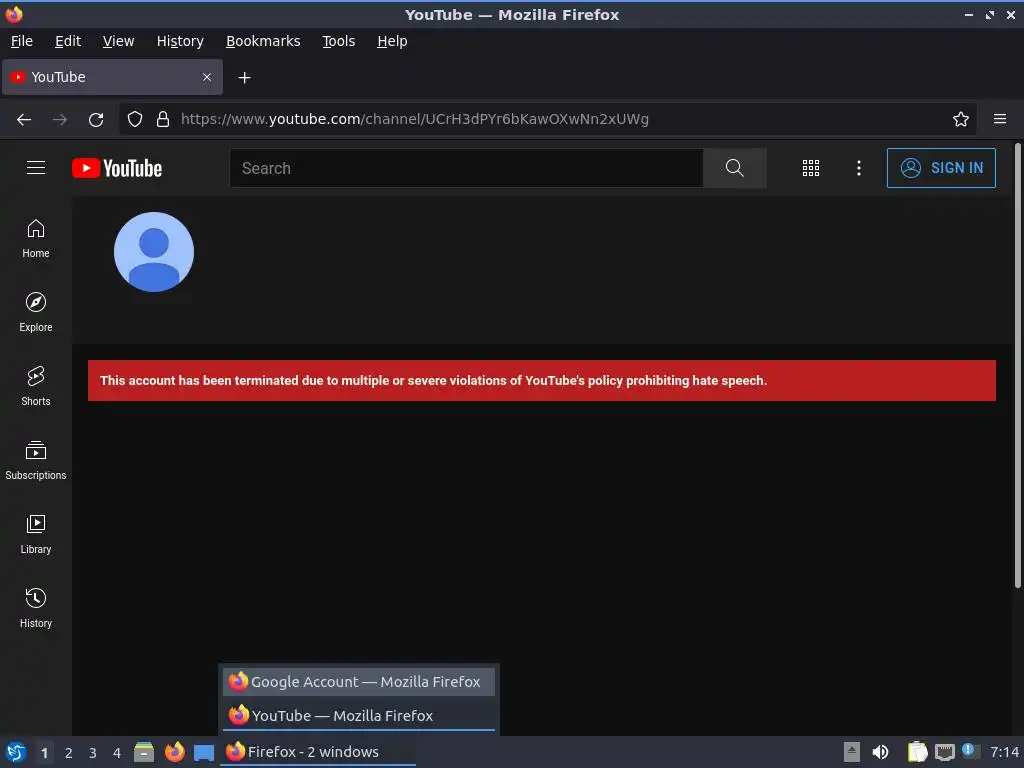This screenshot has height=768, width=1024.
Task: Open the tracking protection shield icon
Action: [x=135, y=119]
